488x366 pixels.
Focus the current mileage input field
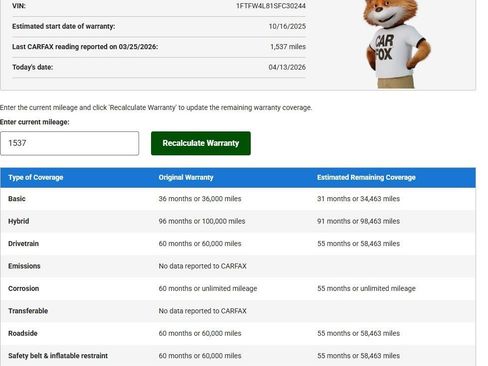[69, 143]
